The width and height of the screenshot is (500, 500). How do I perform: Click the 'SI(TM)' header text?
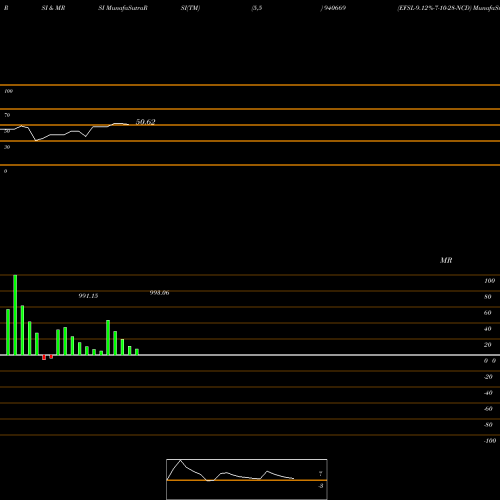[x=190, y=8]
